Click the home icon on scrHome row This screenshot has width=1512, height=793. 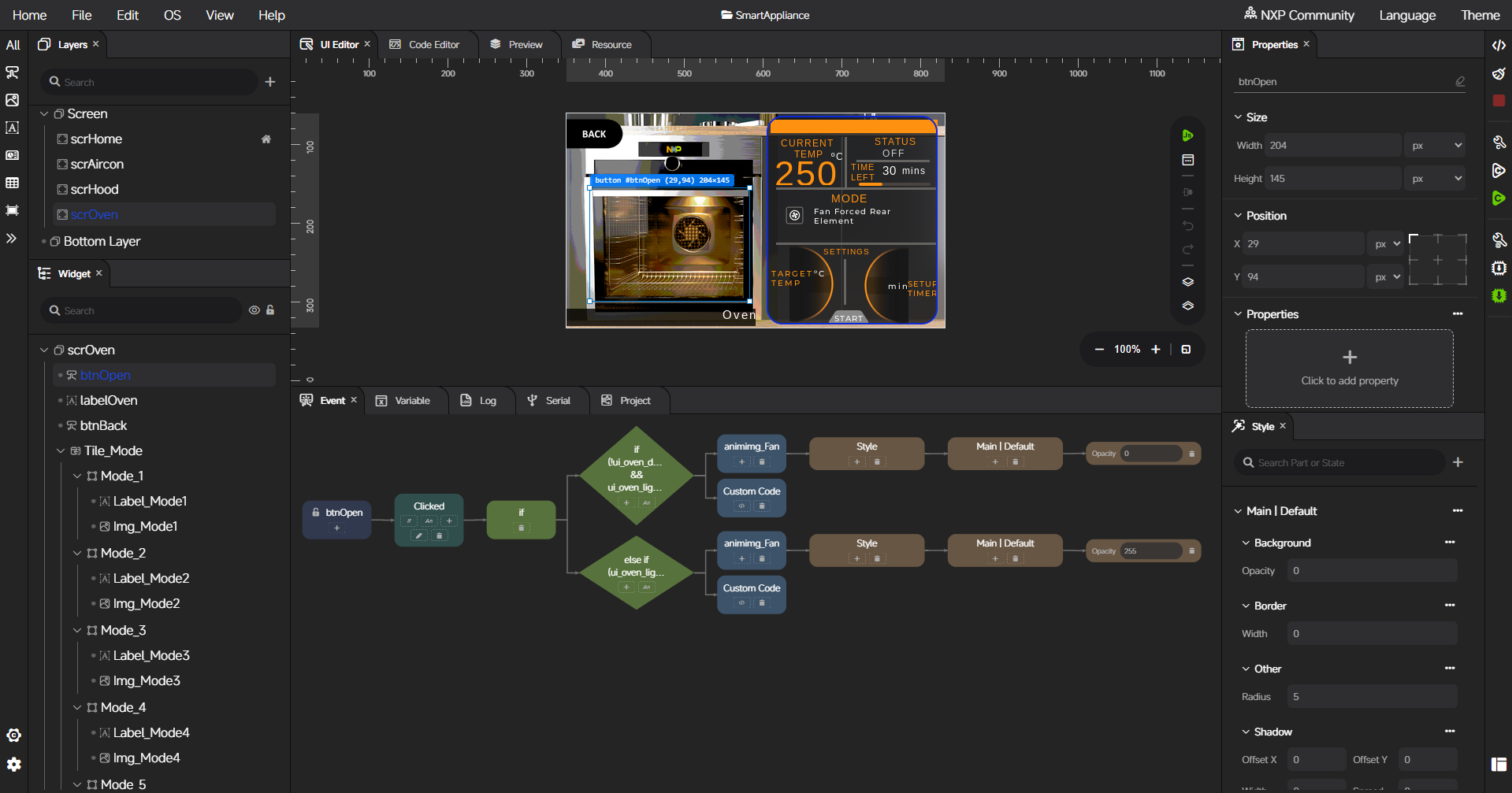coord(266,139)
